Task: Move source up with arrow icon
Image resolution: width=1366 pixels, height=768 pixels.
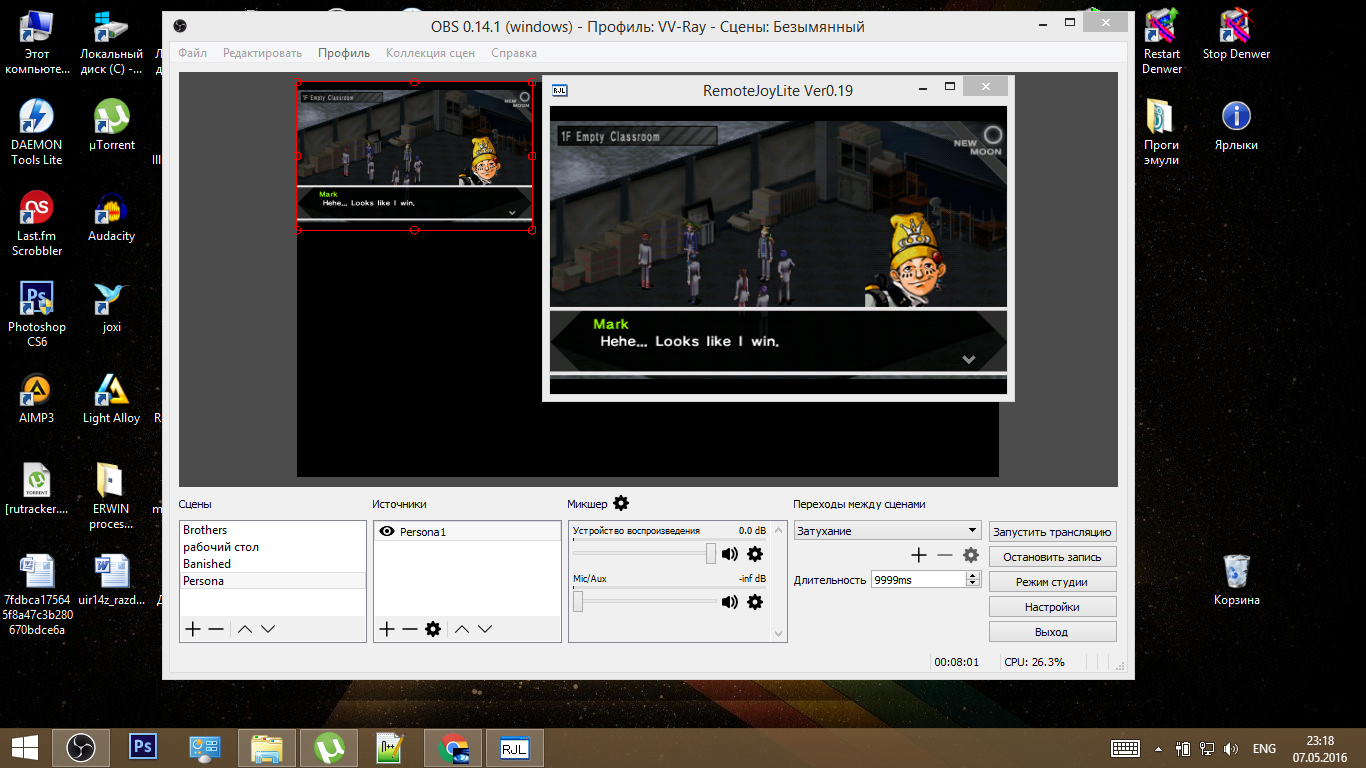Action: click(x=462, y=629)
